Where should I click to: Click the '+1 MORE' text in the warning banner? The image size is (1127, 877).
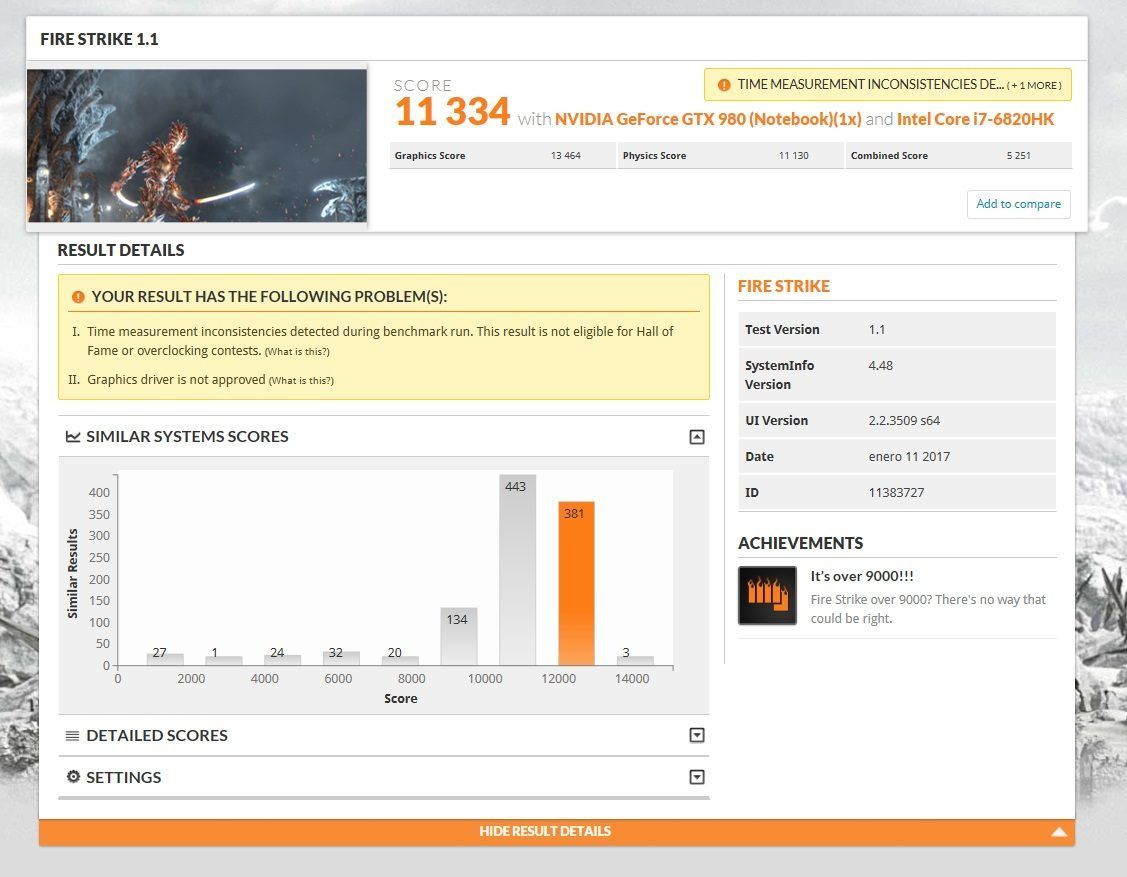pos(1034,86)
